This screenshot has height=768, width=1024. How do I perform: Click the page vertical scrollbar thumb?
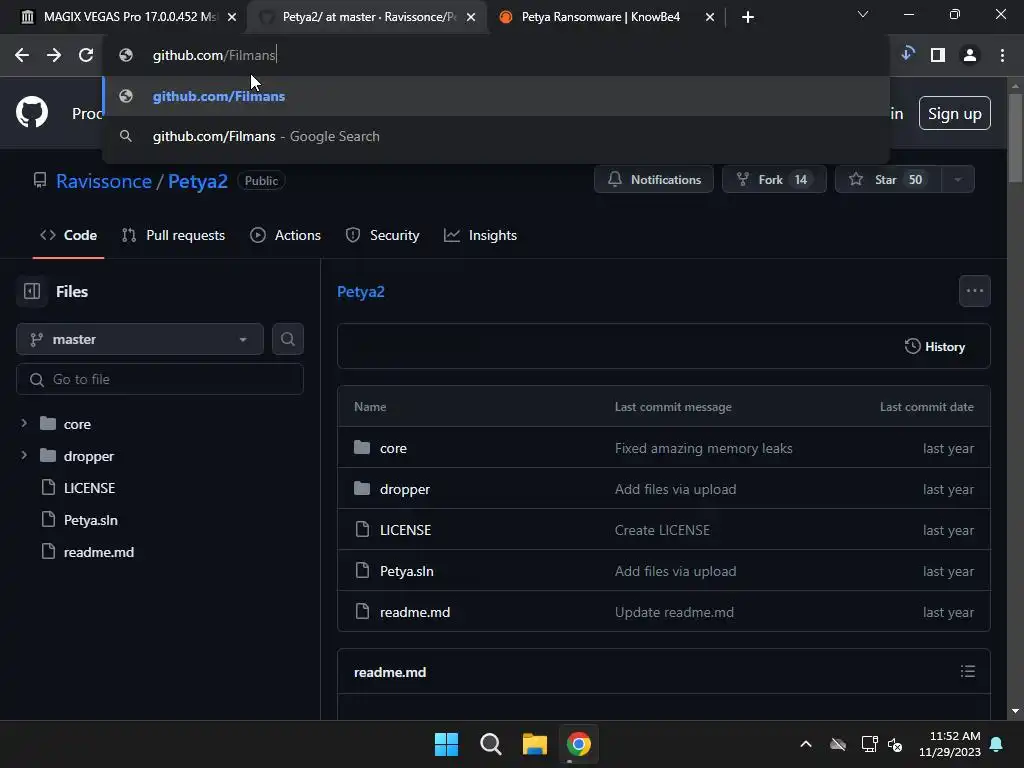pos(1014,138)
